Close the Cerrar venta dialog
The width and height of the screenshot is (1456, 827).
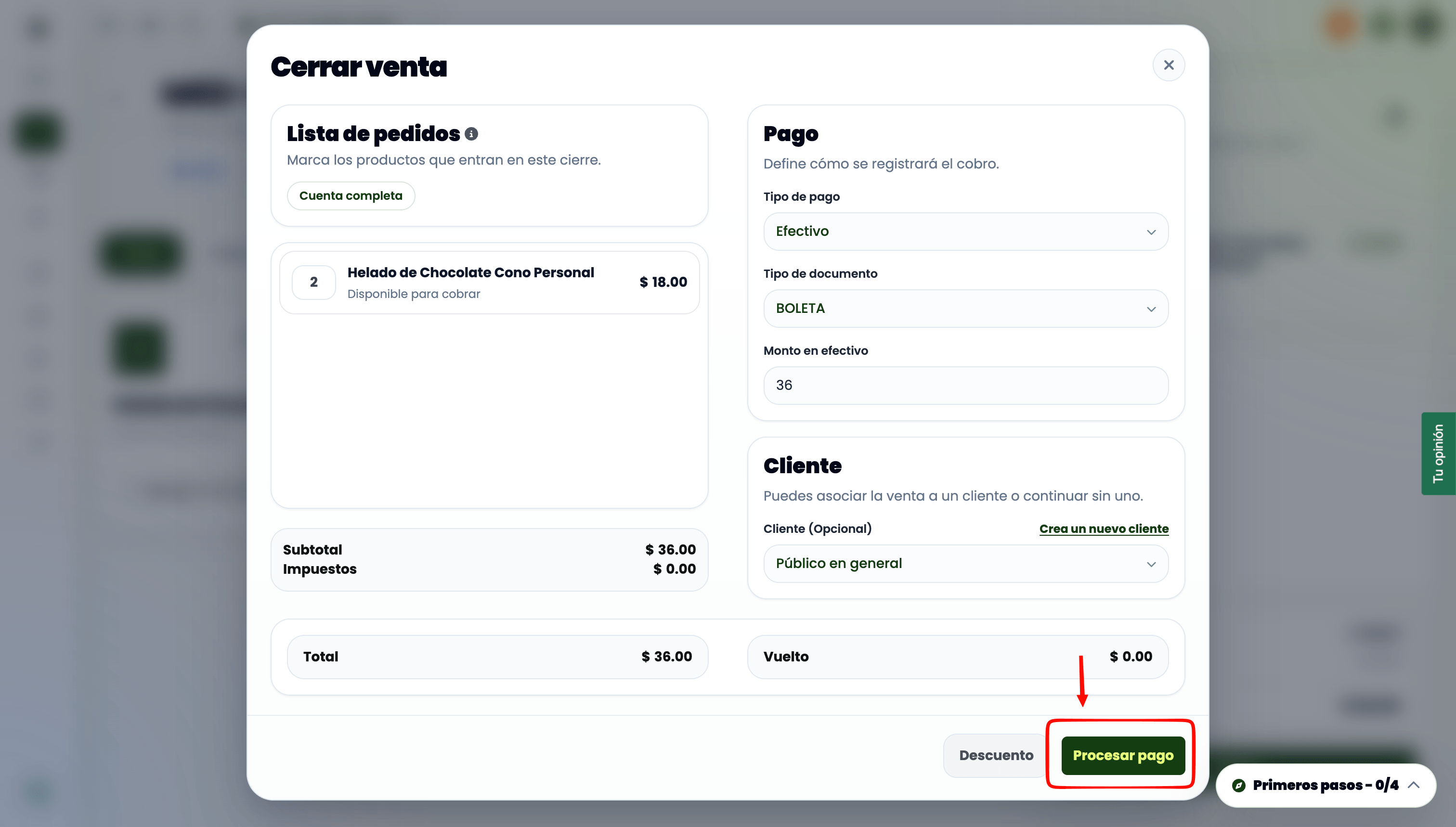click(x=1168, y=65)
